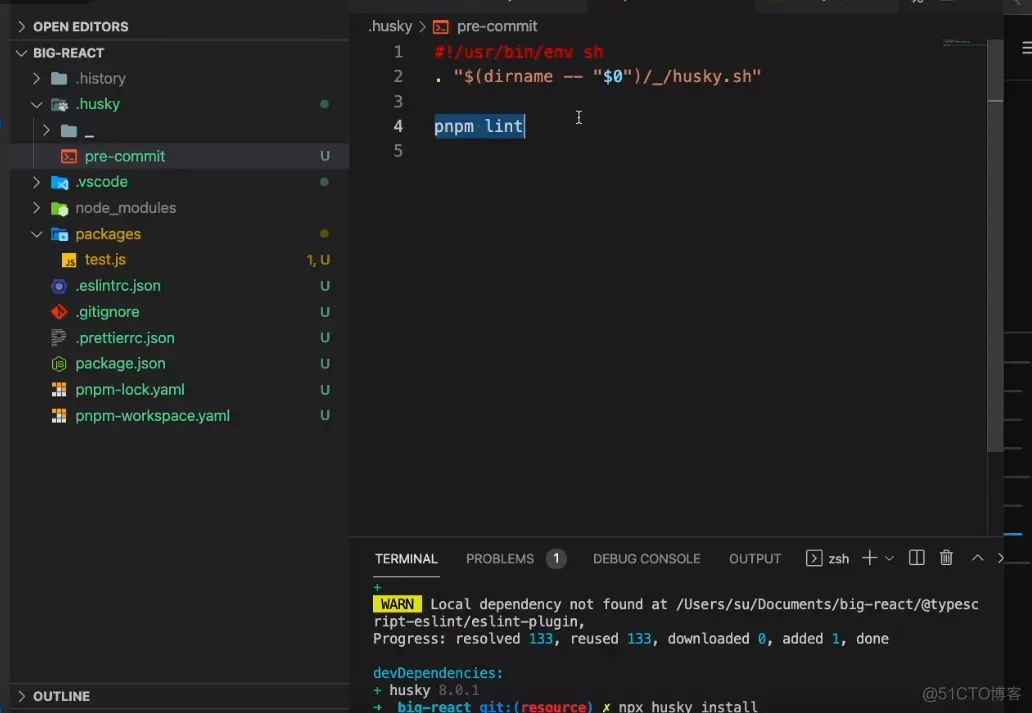The image size is (1032, 713).
Task: Expand the .vscode folder chevron
Action: point(36,182)
